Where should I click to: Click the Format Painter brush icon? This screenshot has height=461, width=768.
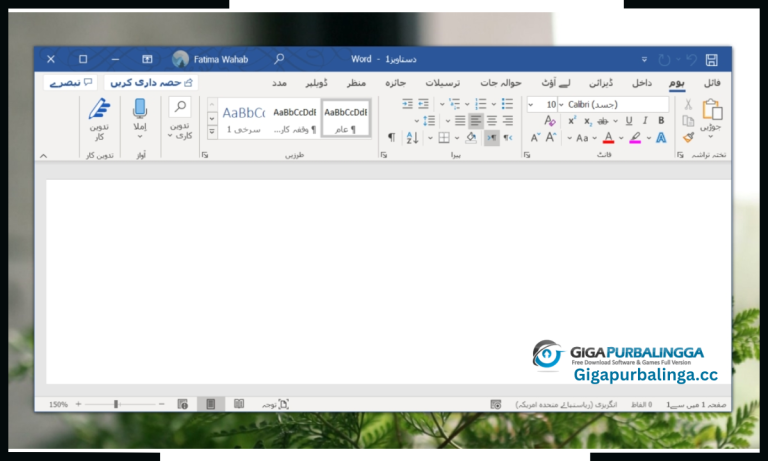[688, 137]
